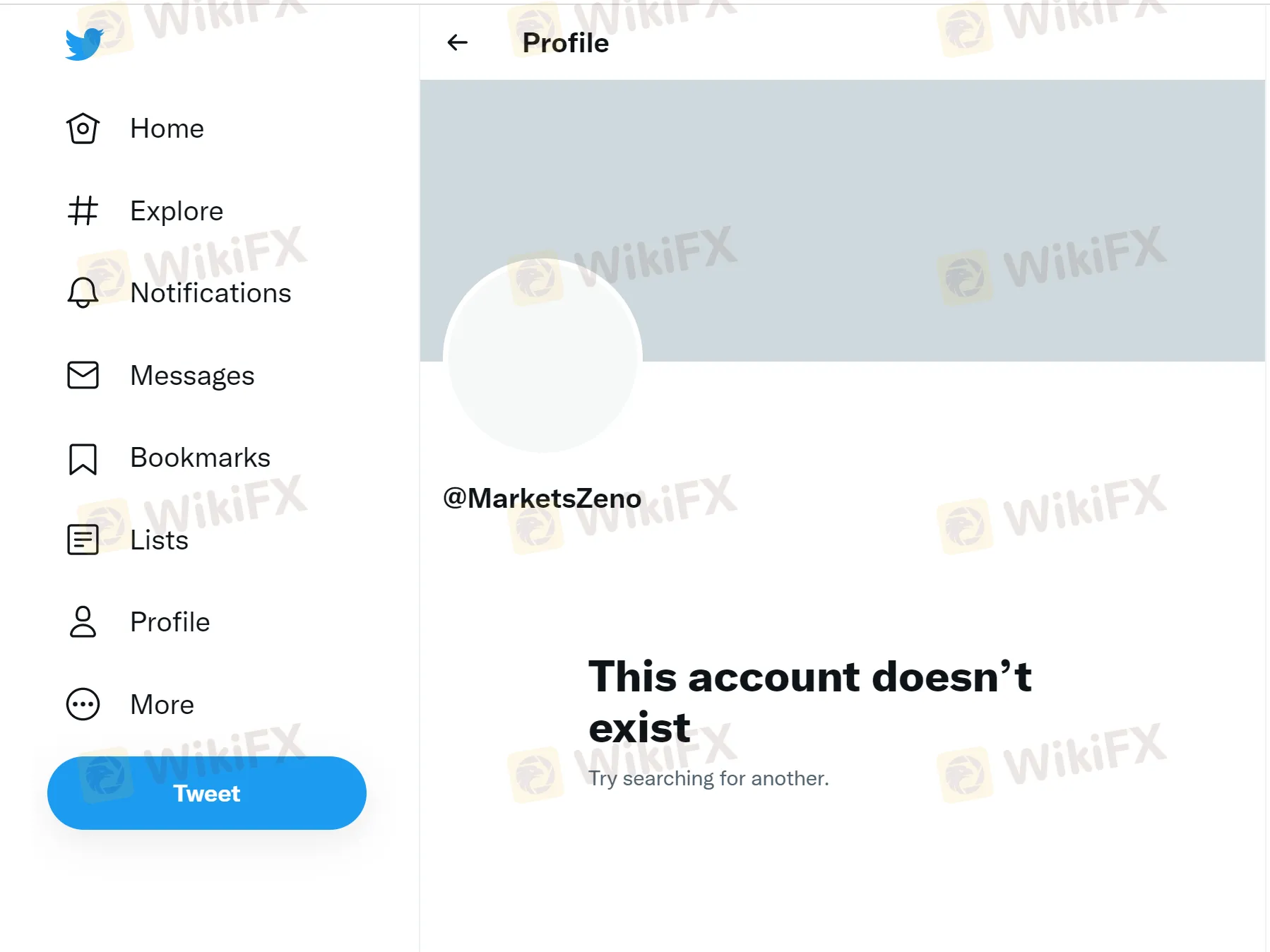The image size is (1270, 952).
Task: Click the empty profile avatar circle
Action: (x=542, y=357)
